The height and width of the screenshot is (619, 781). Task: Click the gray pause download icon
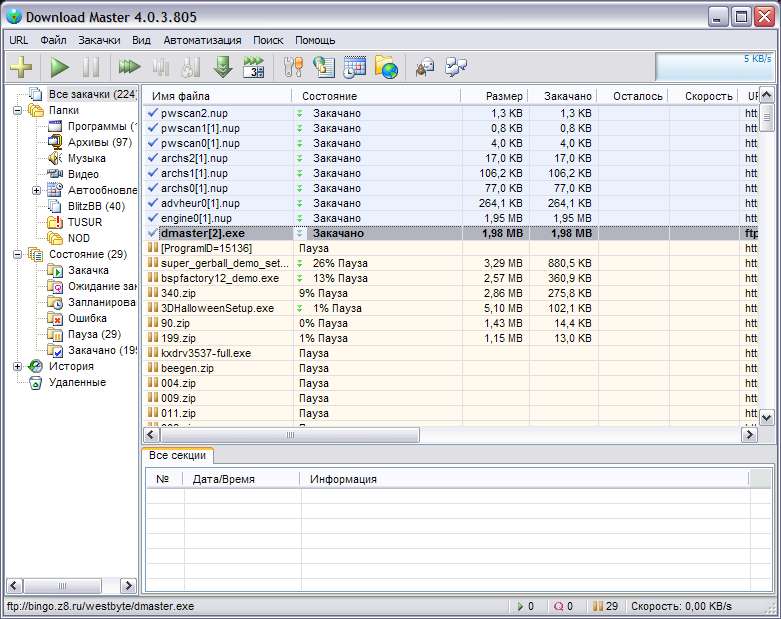[x=91, y=67]
